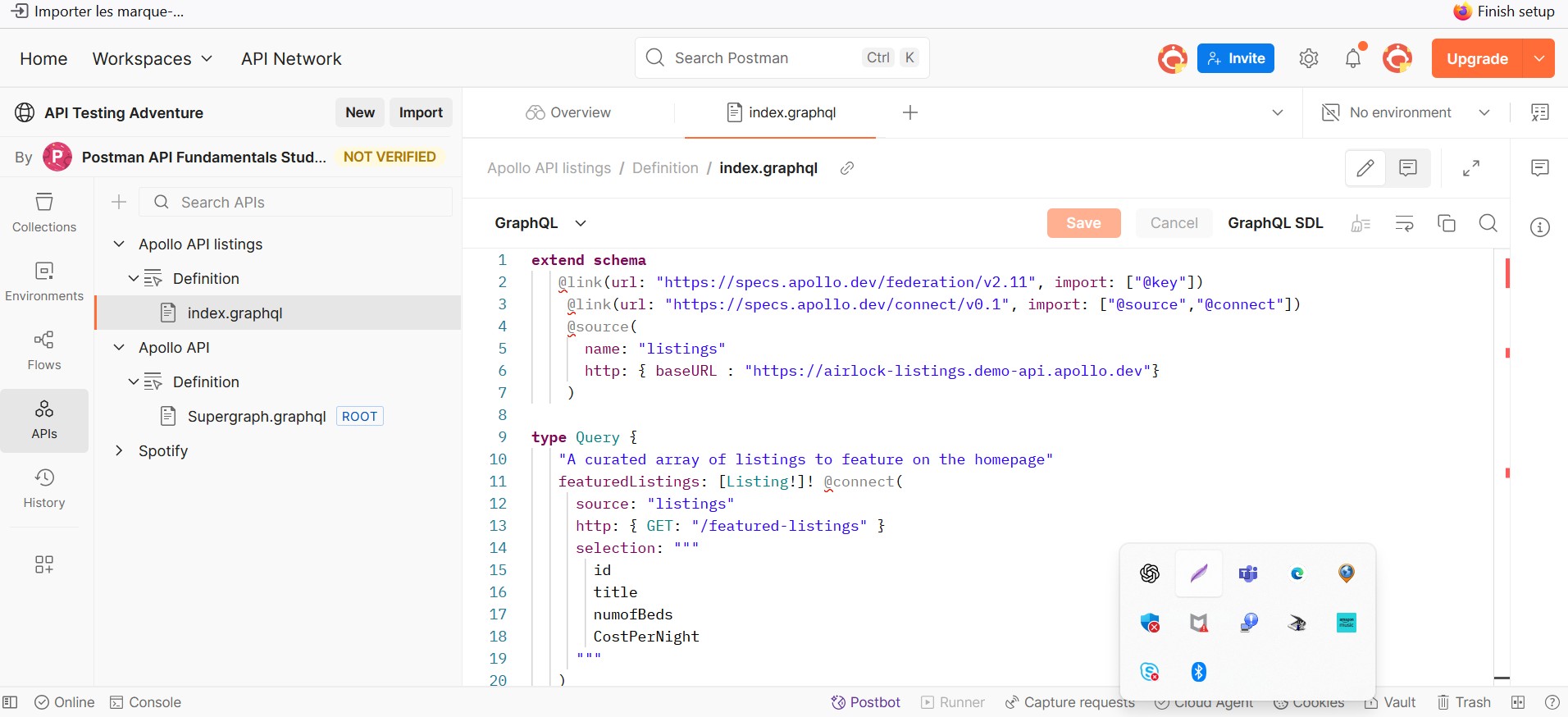Image resolution: width=1568 pixels, height=717 pixels.
Task: Open the Vault
Action: pos(1390,702)
